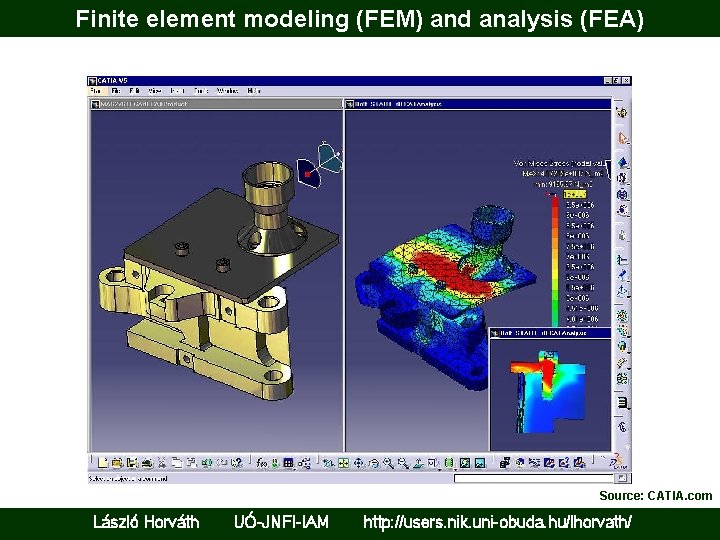Expand the View Mode render style dropdown
The height and width of the screenshot is (540, 720).
click(456, 470)
